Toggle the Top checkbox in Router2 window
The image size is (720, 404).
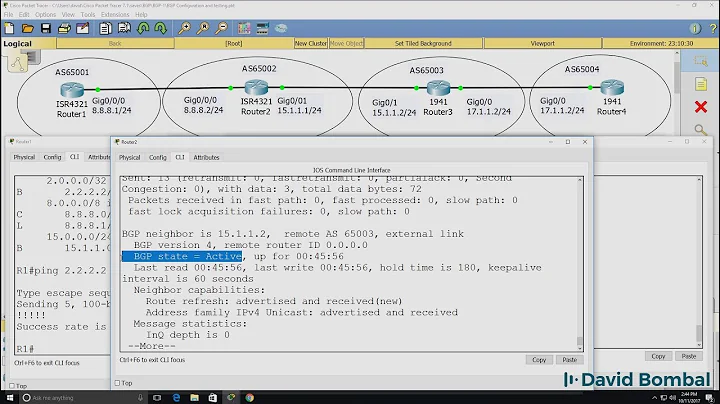[x=118, y=383]
